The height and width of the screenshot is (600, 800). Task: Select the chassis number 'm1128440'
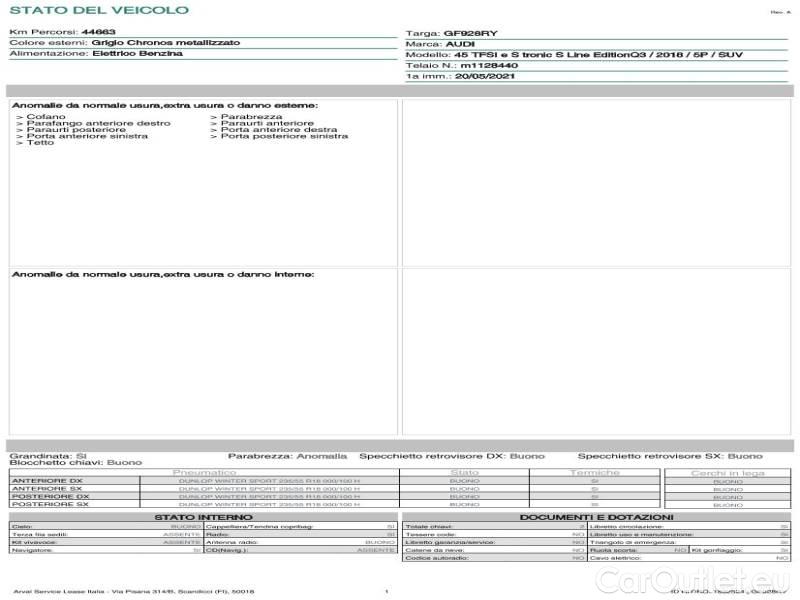[489, 66]
